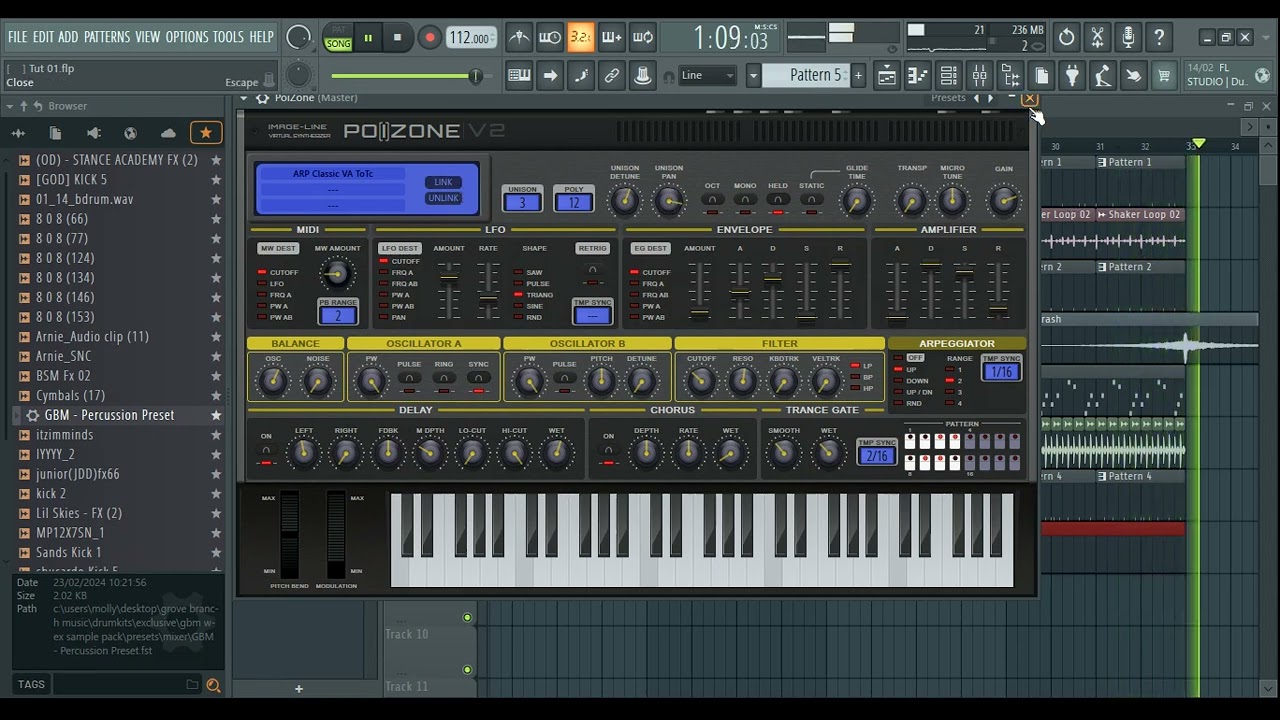This screenshot has height=720, width=1280.
Task: Toggle the HELD switch in PoiZone
Action: click(778, 200)
